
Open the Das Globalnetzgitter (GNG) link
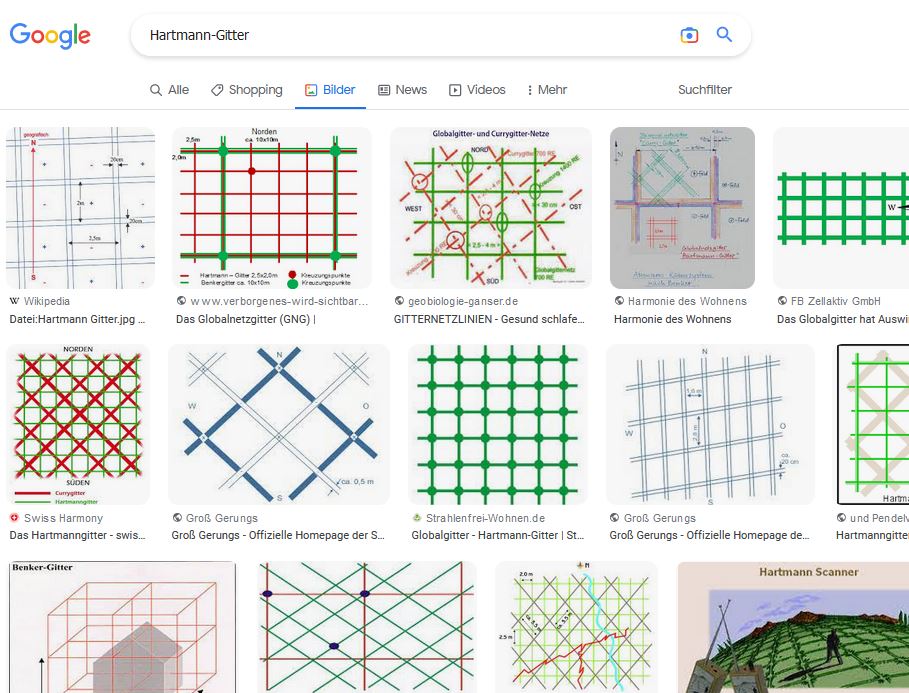[x=246, y=319]
